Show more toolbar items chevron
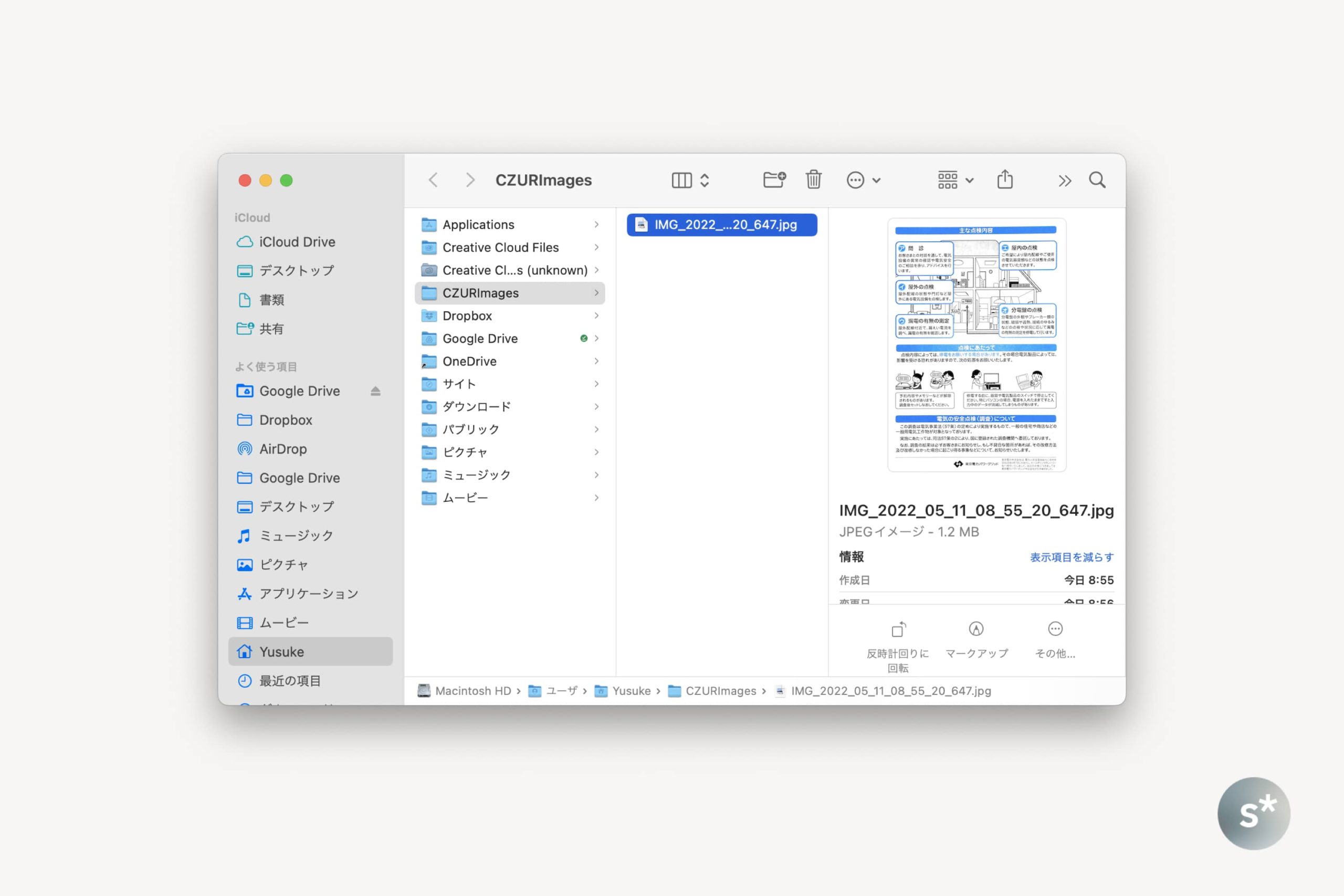Viewport: 1344px width, 896px height. pos(1064,181)
